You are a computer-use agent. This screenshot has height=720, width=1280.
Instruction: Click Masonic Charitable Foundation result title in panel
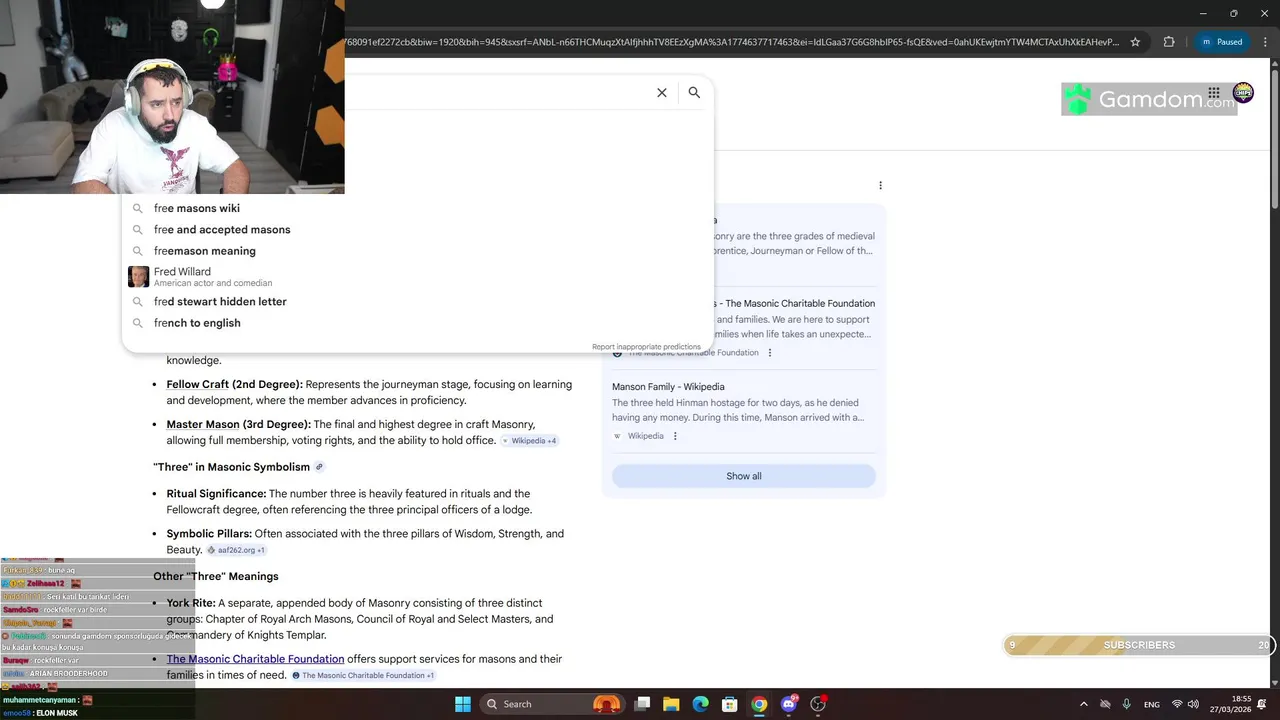[x=795, y=303]
